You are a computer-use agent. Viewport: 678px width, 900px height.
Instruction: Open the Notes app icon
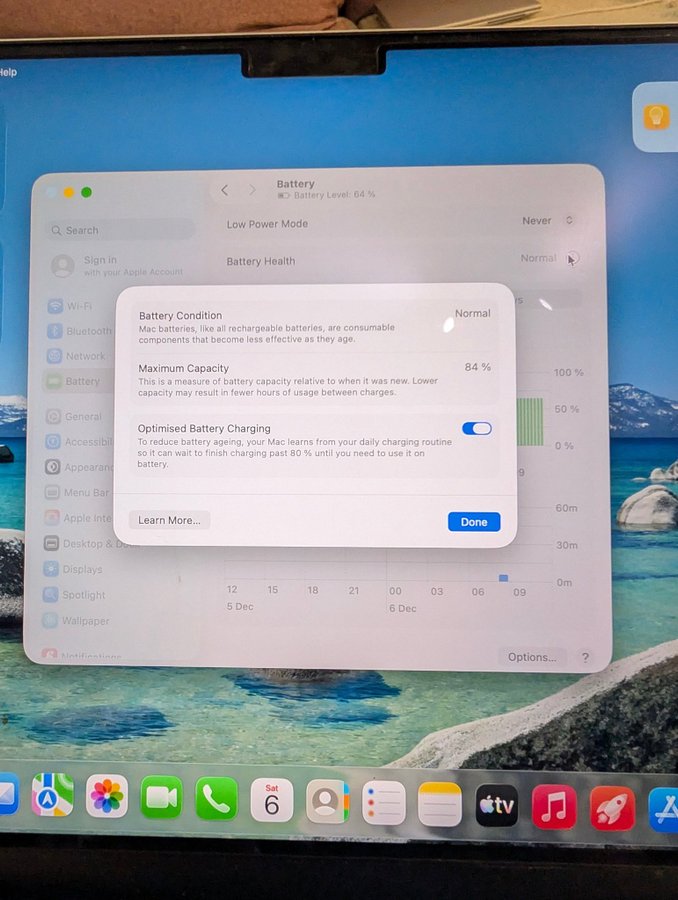click(x=440, y=804)
